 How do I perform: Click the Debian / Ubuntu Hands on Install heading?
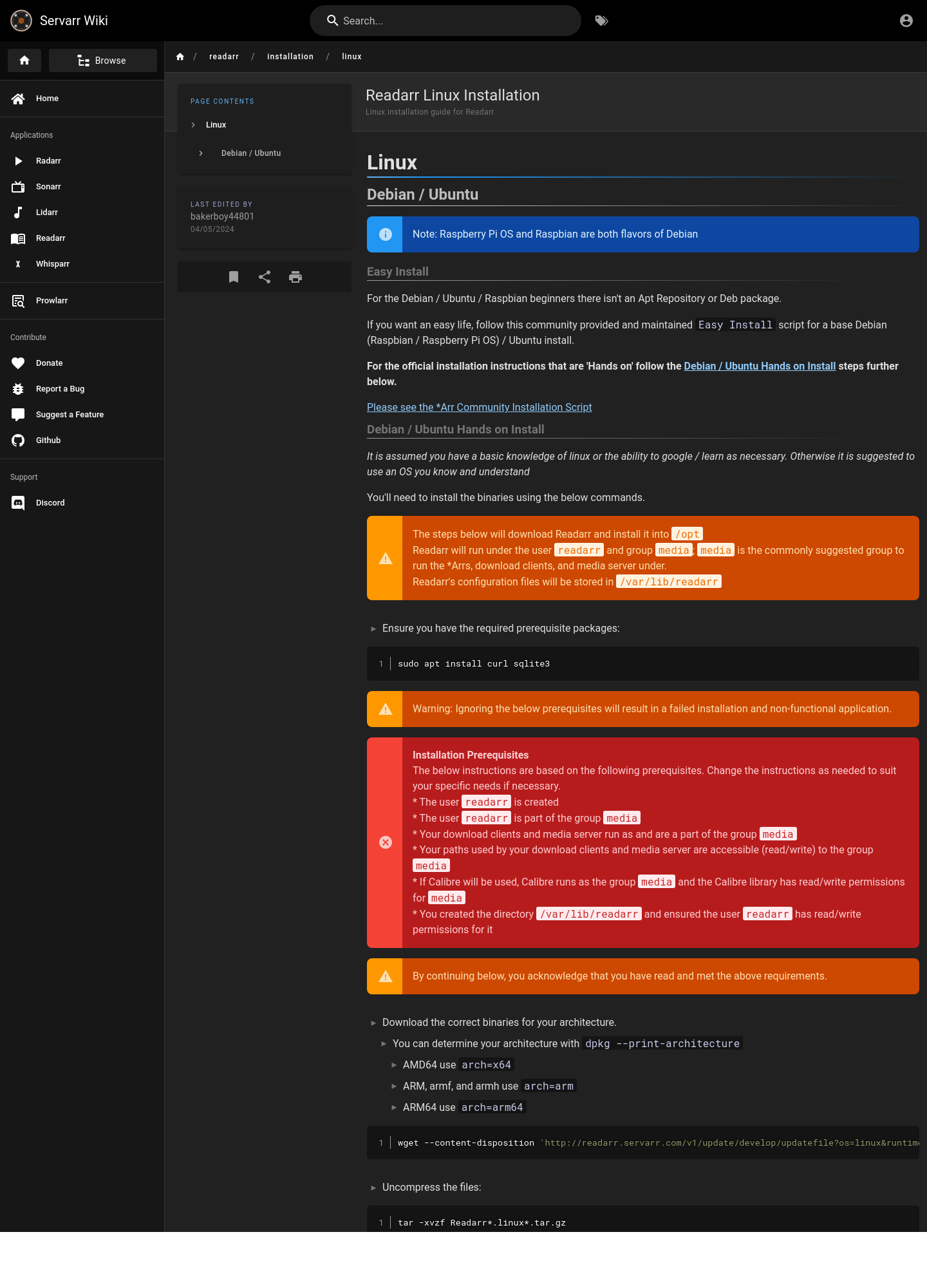(455, 430)
